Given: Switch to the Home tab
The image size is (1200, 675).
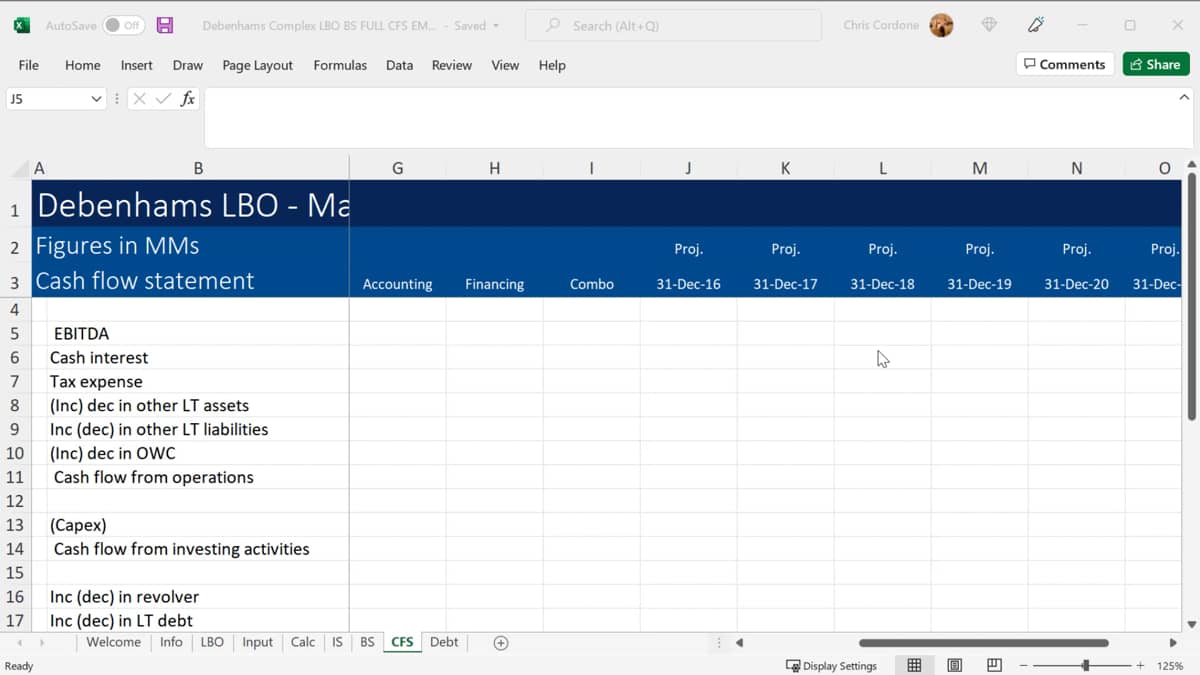Looking at the screenshot, I should [82, 65].
